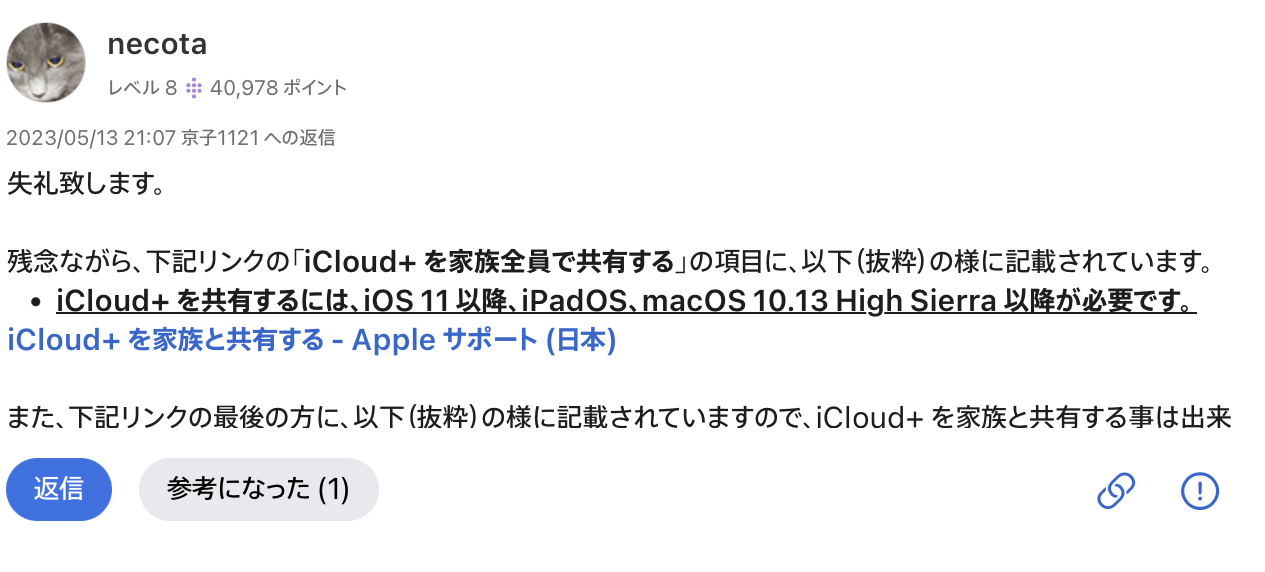This screenshot has height=572, width=1265.
Task: Click the 京子1121 への返信 reference
Action: pyautogui.click(x=257, y=138)
